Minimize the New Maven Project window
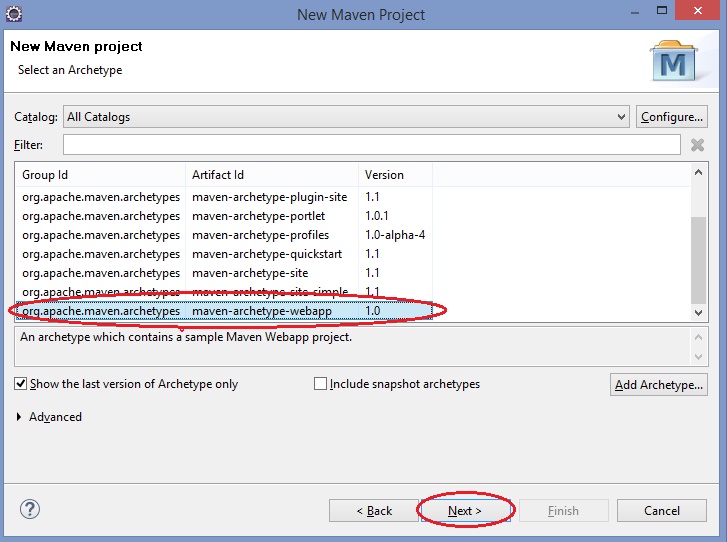Image resolution: width=727 pixels, height=542 pixels. pyautogui.click(x=635, y=11)
